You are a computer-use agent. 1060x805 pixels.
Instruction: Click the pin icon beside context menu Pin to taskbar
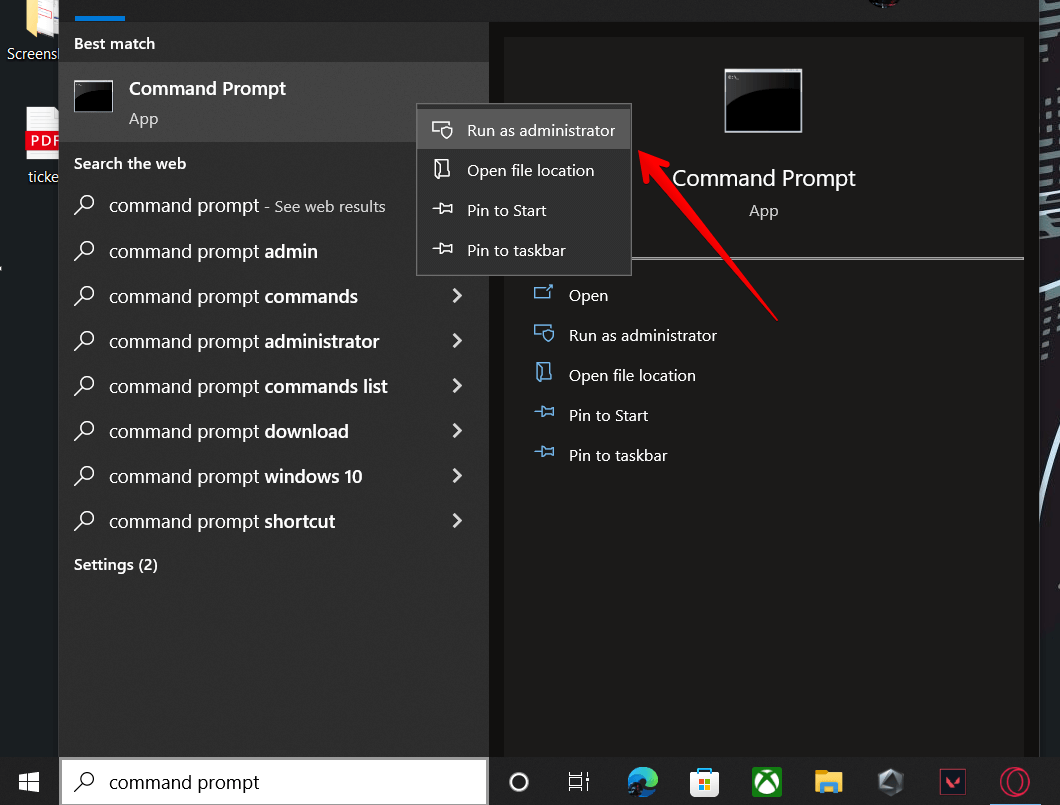443,249
